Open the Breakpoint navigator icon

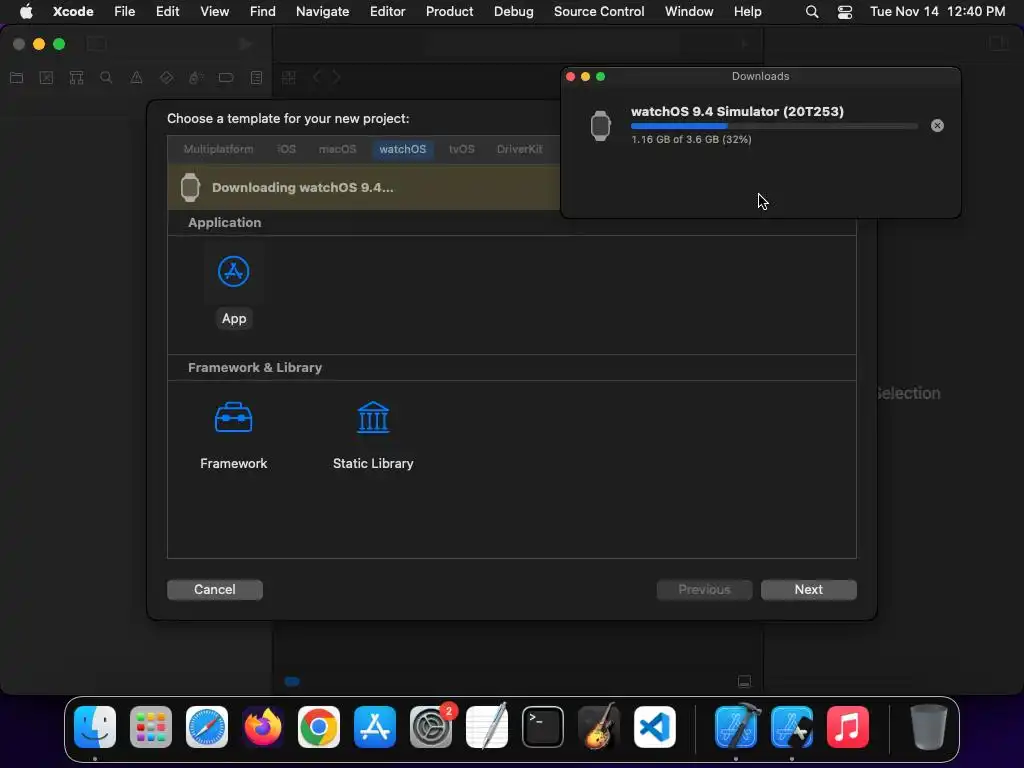(x=226, y=78)
